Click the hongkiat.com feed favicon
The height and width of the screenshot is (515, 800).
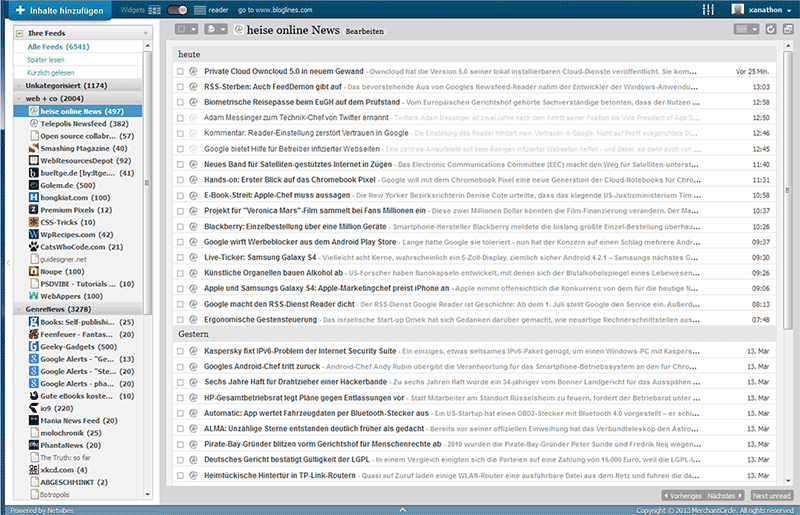click(x=34, y=197)
